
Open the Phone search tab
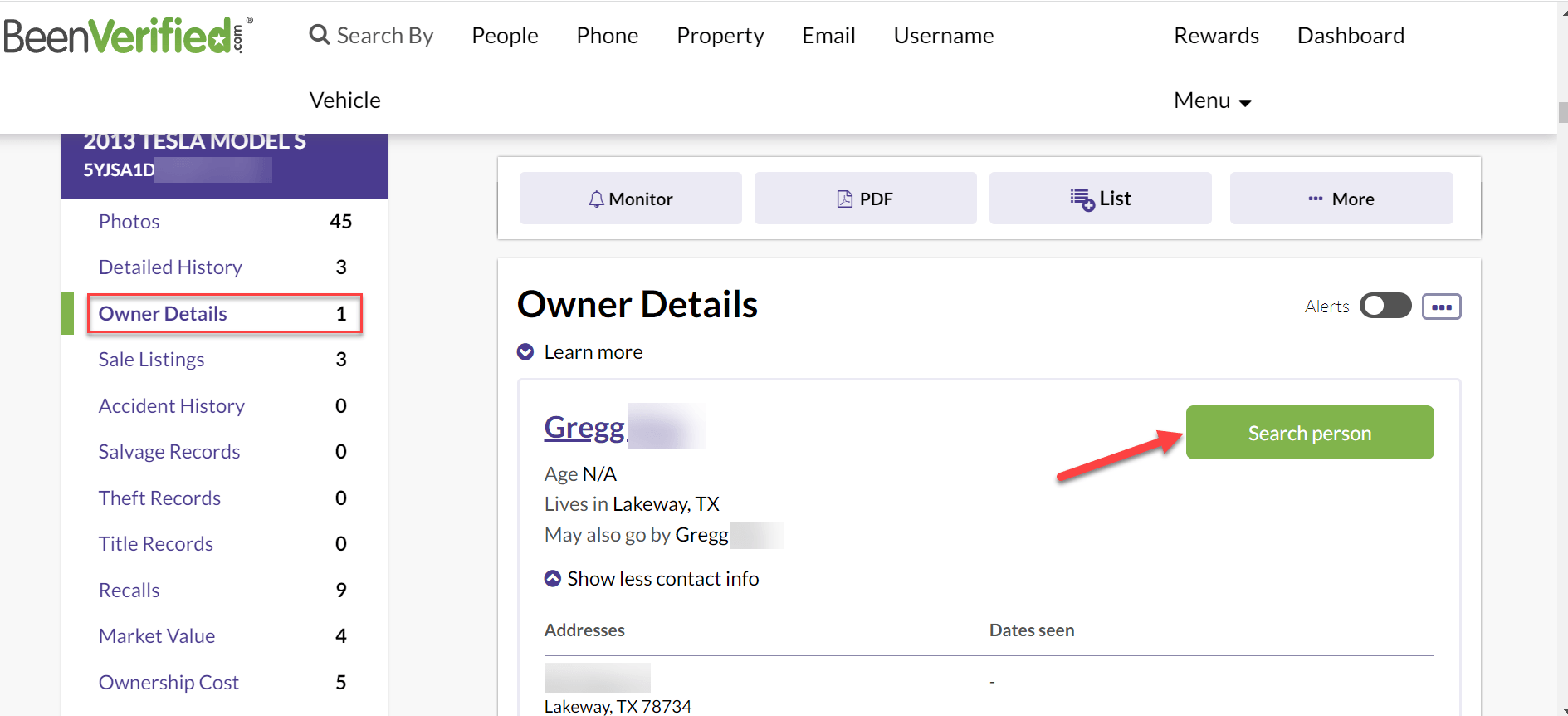tap(608, 36)
